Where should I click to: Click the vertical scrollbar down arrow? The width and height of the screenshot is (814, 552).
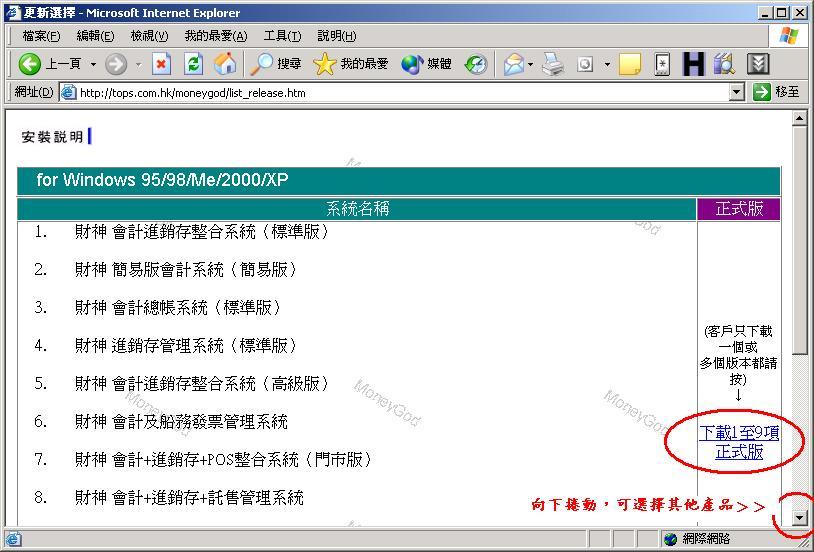click(799, 517)
